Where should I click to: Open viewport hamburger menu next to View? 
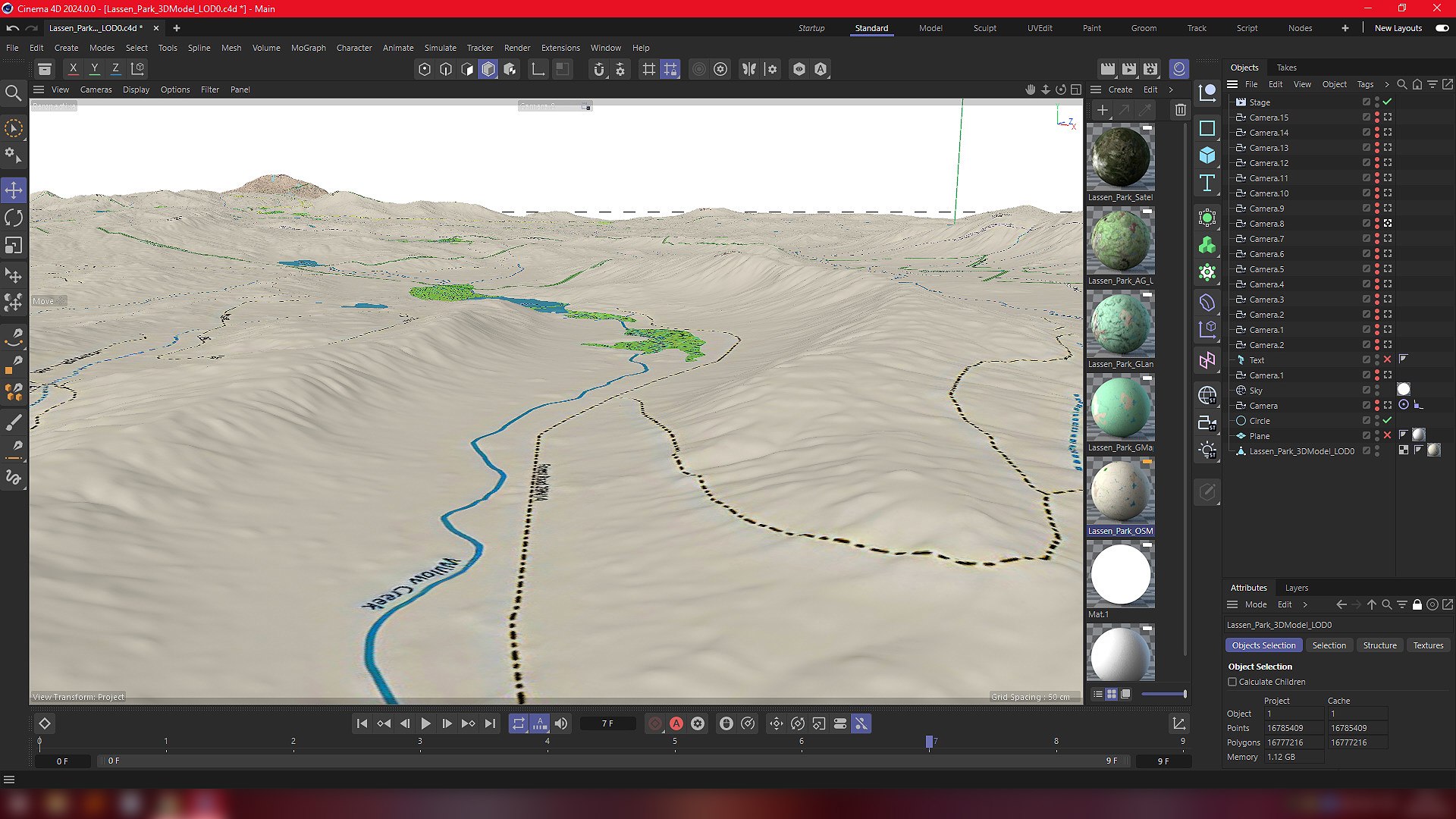(39, 89)
